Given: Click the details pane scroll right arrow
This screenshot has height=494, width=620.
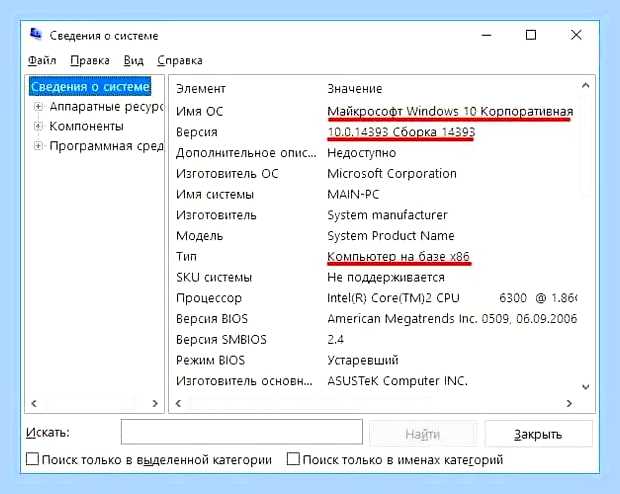Looking at the screenshot, I should 569,403.
